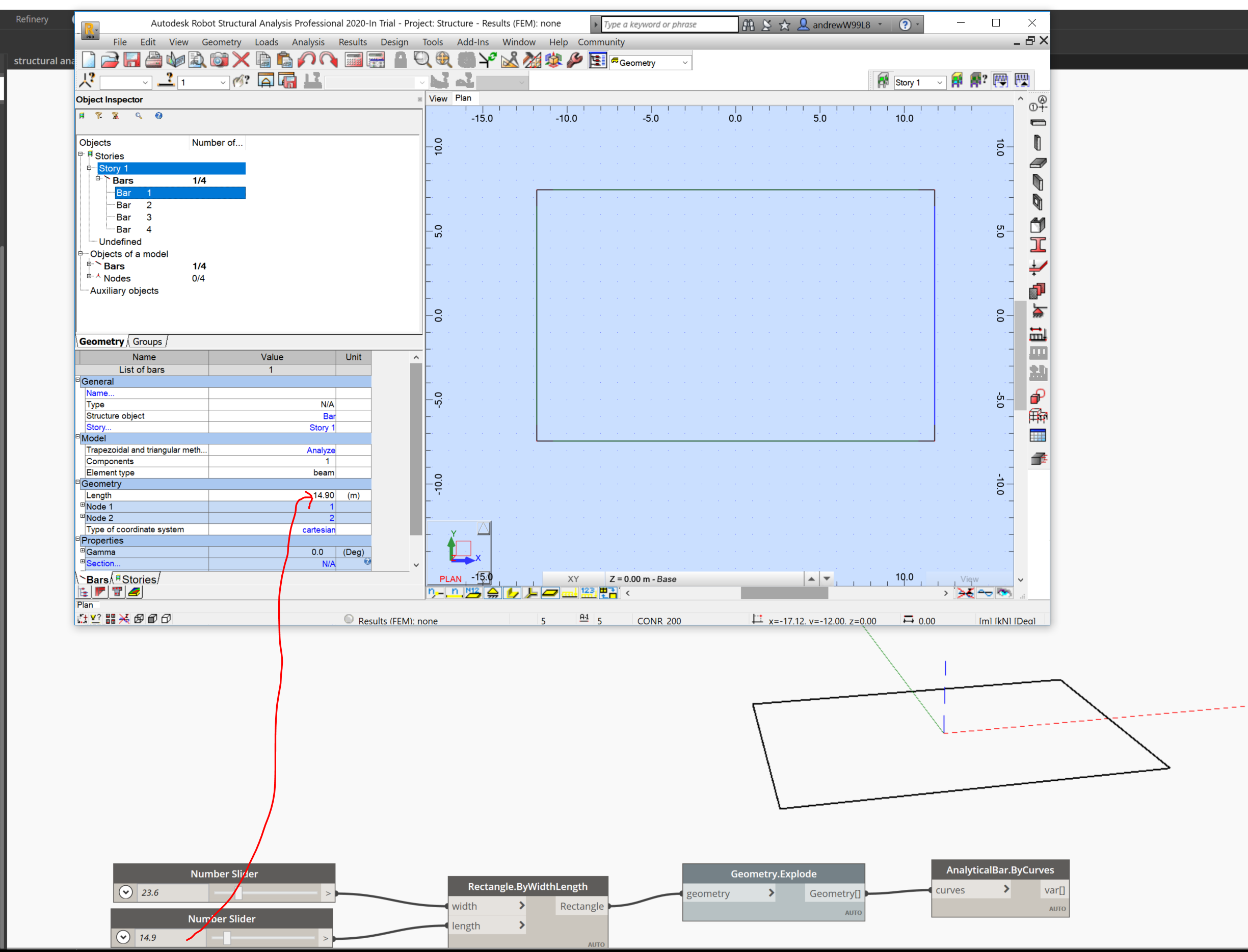Click the Section... property link

coord(102,563)
